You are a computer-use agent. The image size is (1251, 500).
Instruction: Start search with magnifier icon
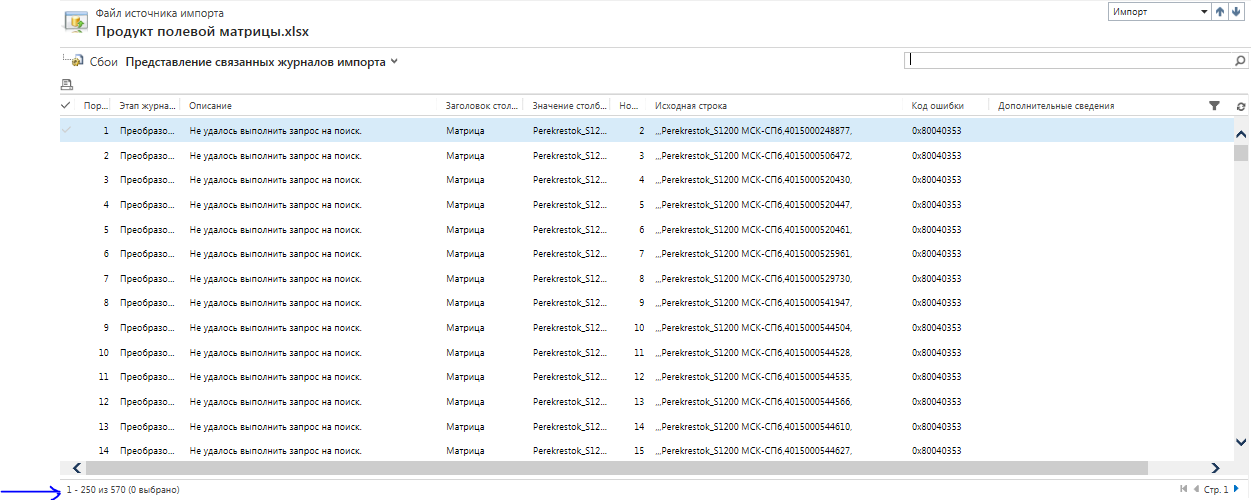point(1240,60)
